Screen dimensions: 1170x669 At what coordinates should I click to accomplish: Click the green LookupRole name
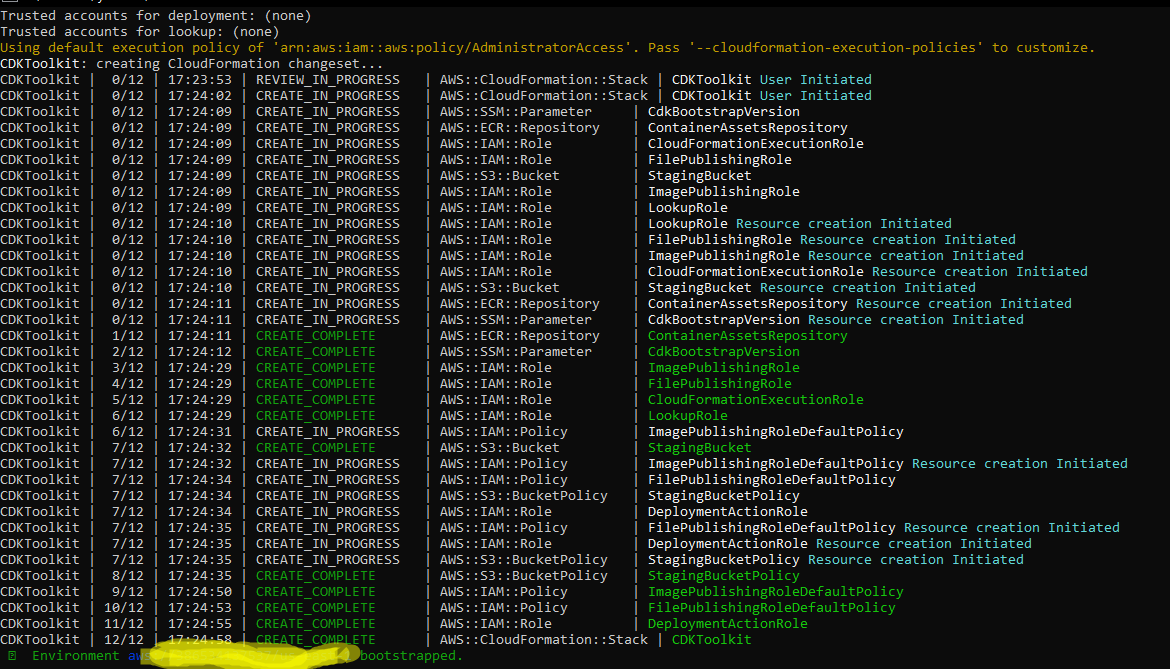point(687,415)
